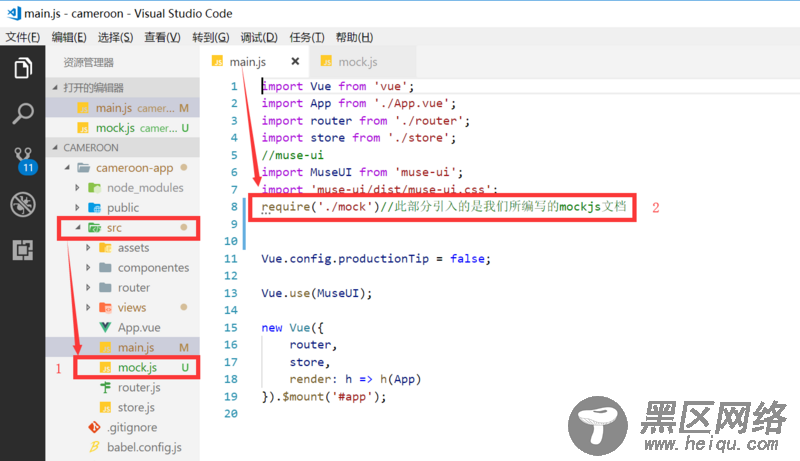Open the 转到(G) menu

pyautogui.click(x=211, y=37)
